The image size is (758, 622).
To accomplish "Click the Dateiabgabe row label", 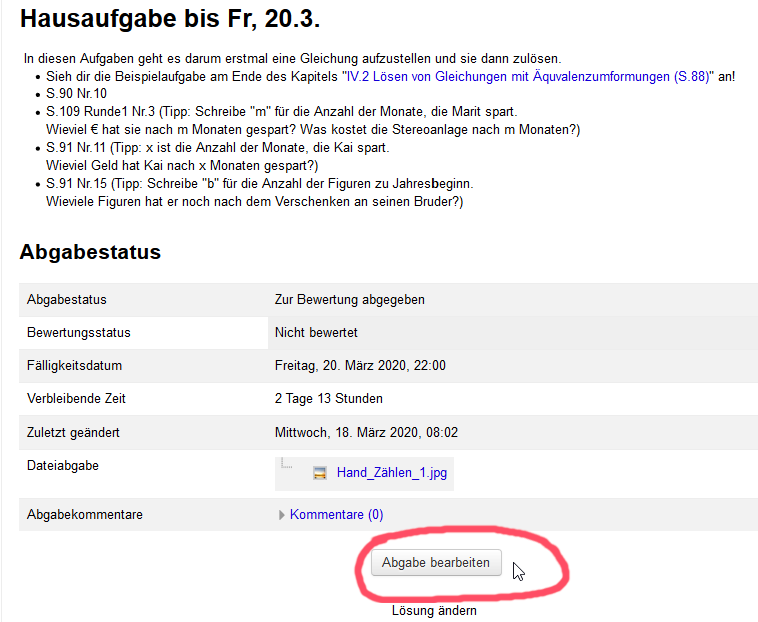I will [63, 465].
